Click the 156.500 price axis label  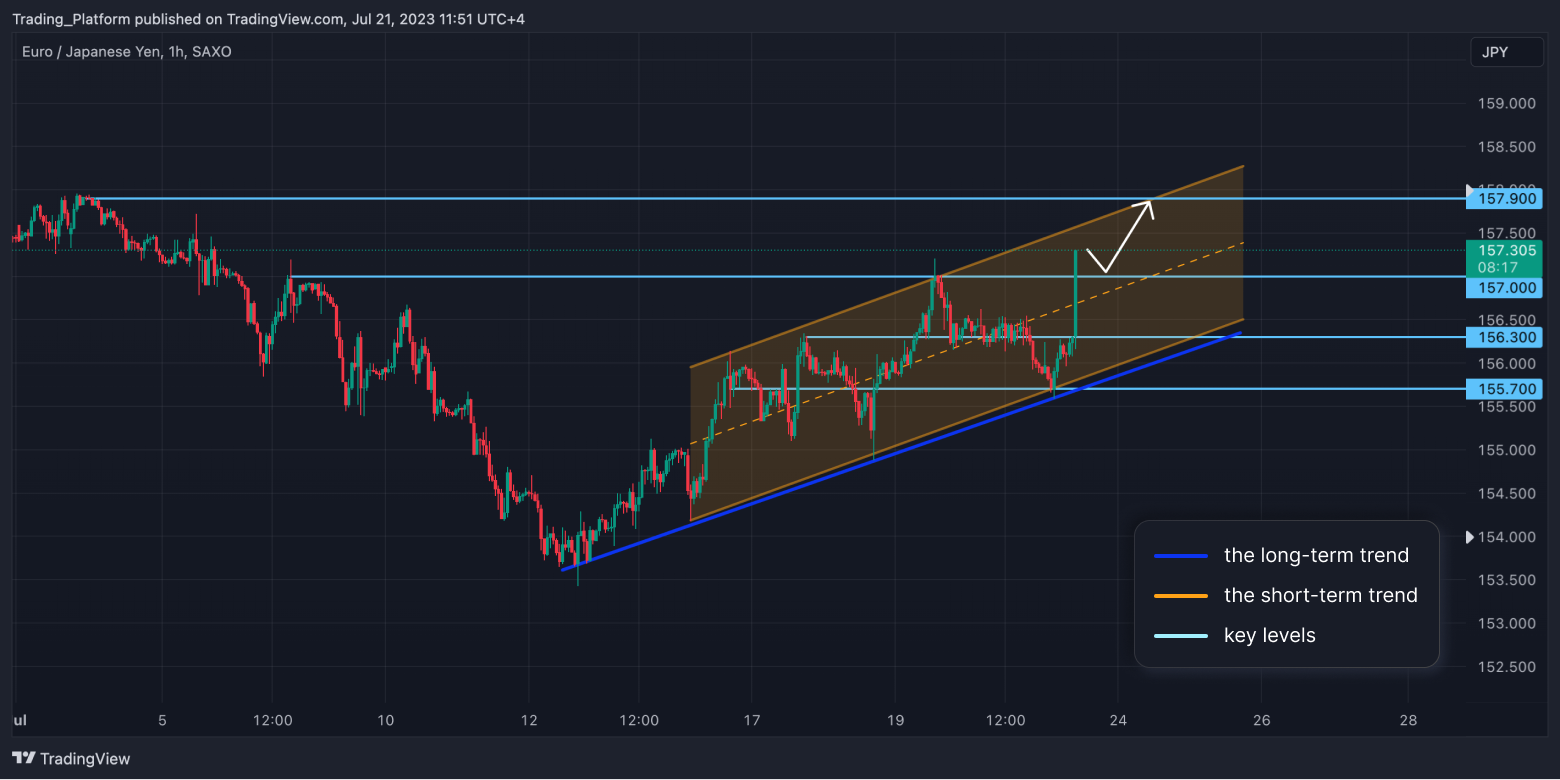[x=1507, y=320]
